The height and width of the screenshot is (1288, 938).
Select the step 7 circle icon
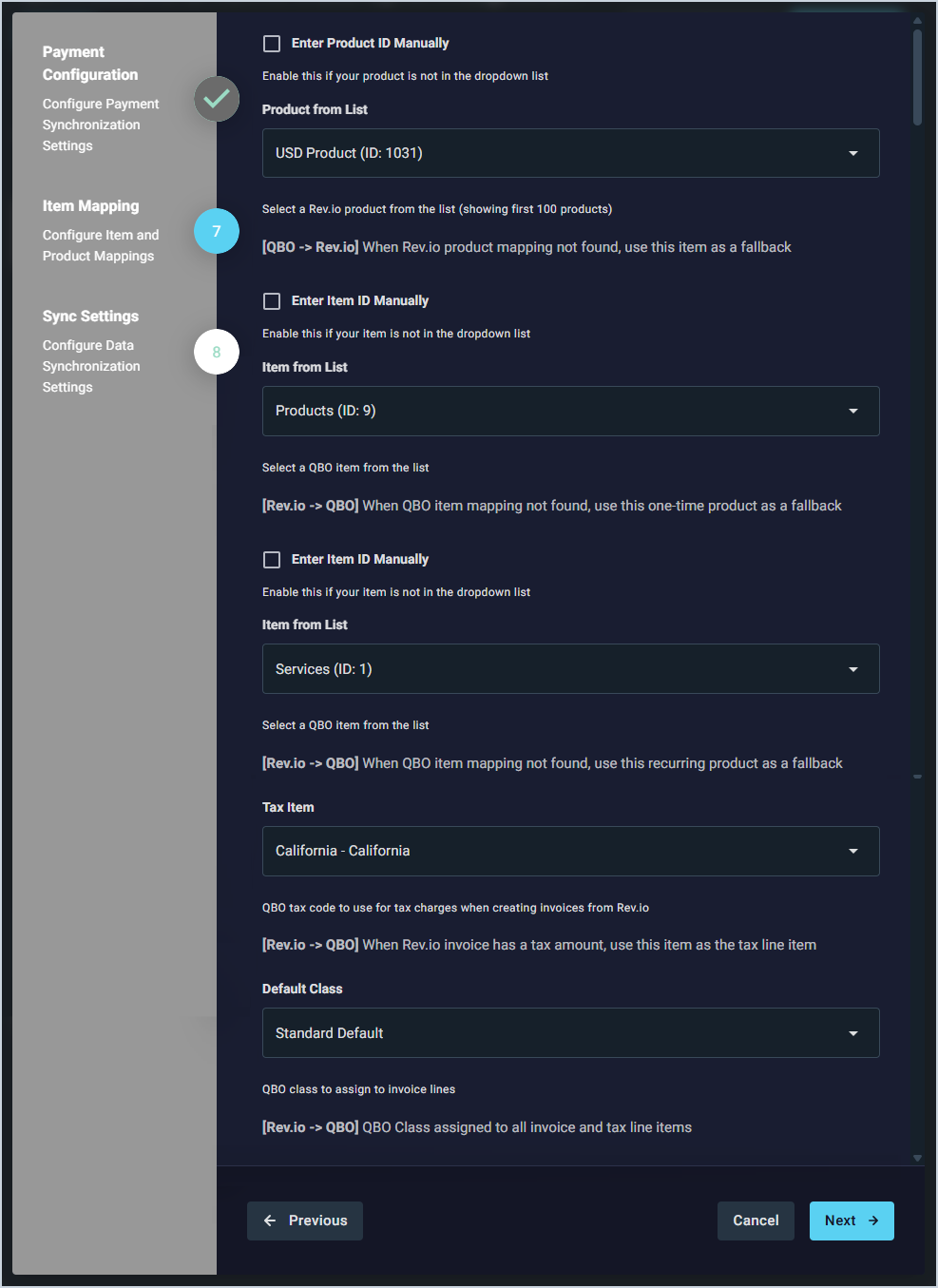pos(217,231)
